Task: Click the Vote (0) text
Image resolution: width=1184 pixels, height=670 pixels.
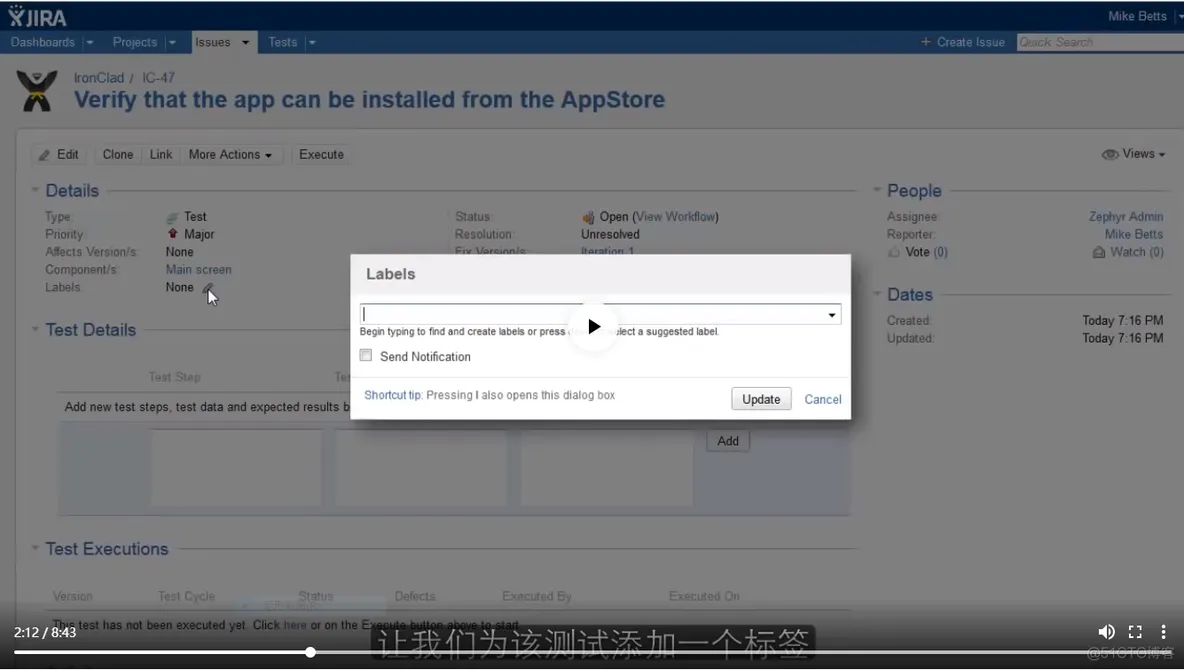Action: point(927,252)
